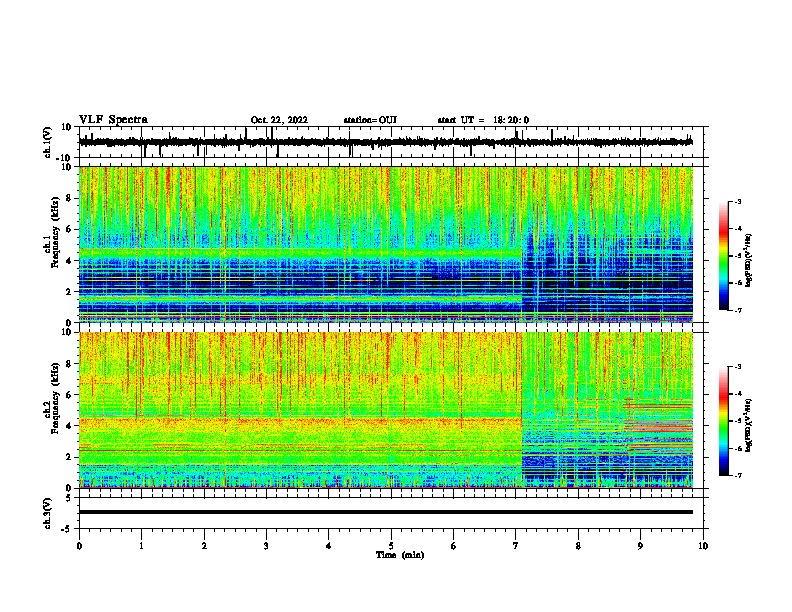Click the "-7" label on ch.2 color scale
This screenshot has width=792, height=612.
pyautogui.click(x=737, y=476)
